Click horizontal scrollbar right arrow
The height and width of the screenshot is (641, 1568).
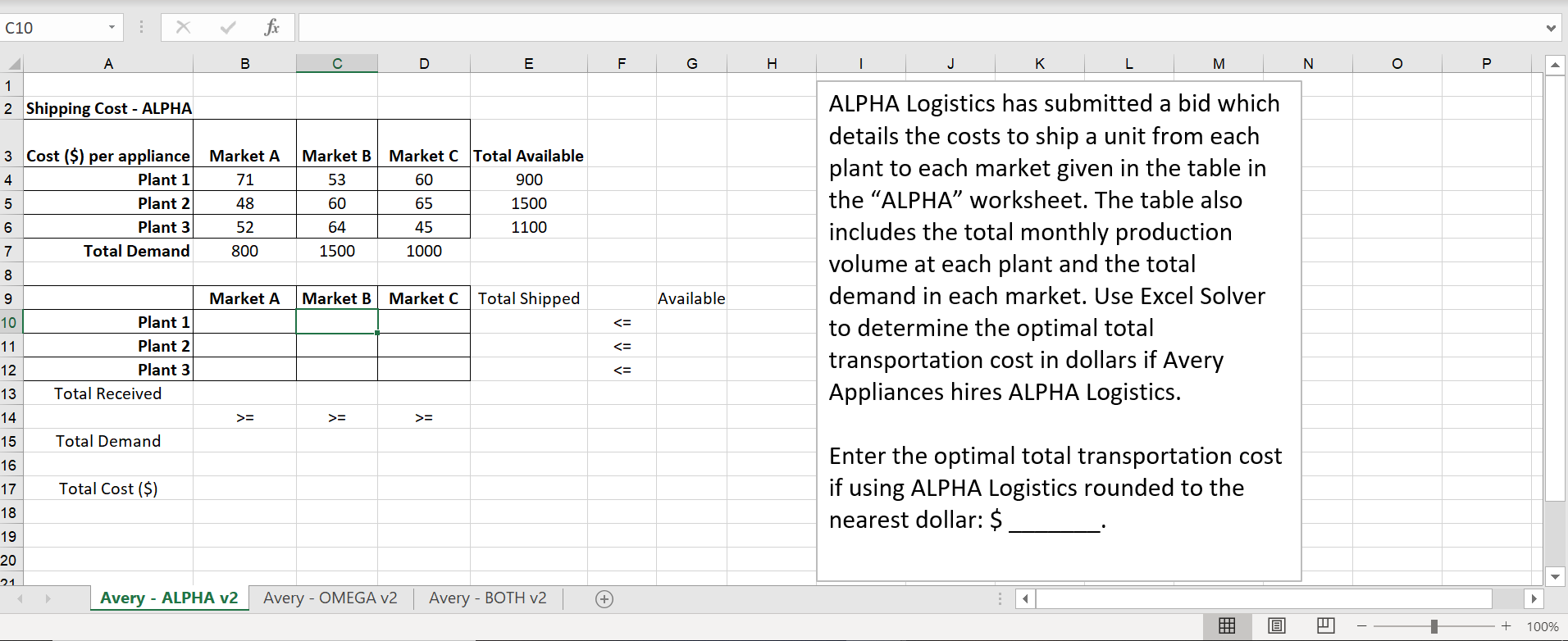point(1534,599)
